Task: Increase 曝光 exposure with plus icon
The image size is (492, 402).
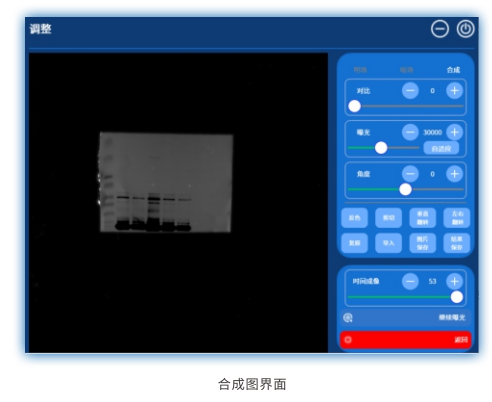Action: click(x=454, y=132)
